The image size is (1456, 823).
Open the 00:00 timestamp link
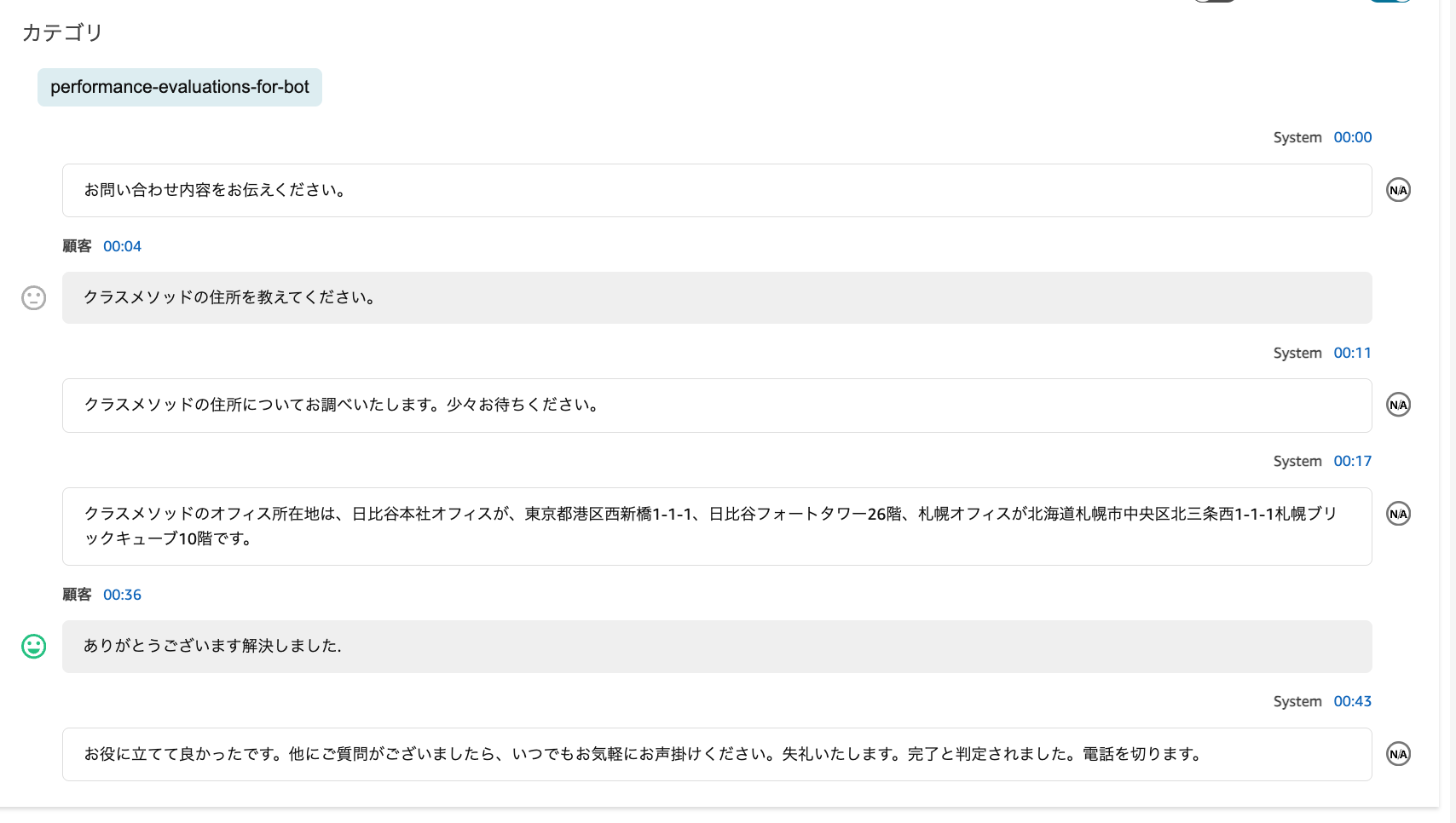[1353, 136]
